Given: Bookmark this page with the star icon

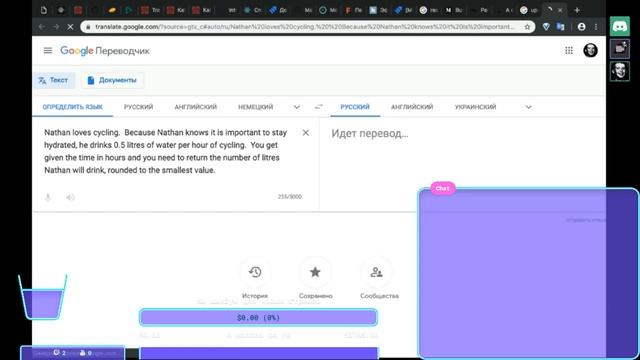Looking at the screenshot, I should (527, 27).
